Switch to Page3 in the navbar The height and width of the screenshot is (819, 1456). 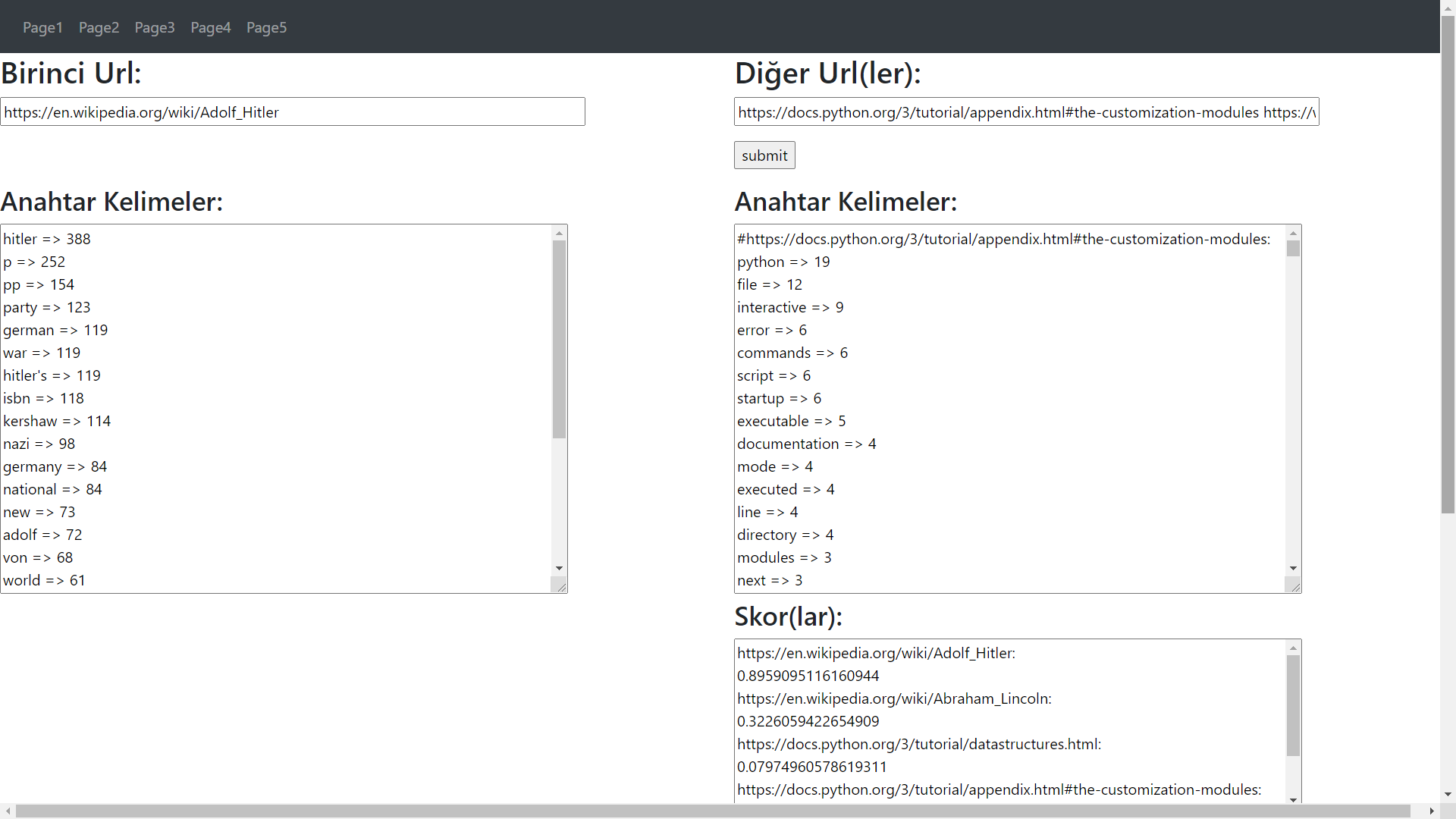tap(155, 27)
